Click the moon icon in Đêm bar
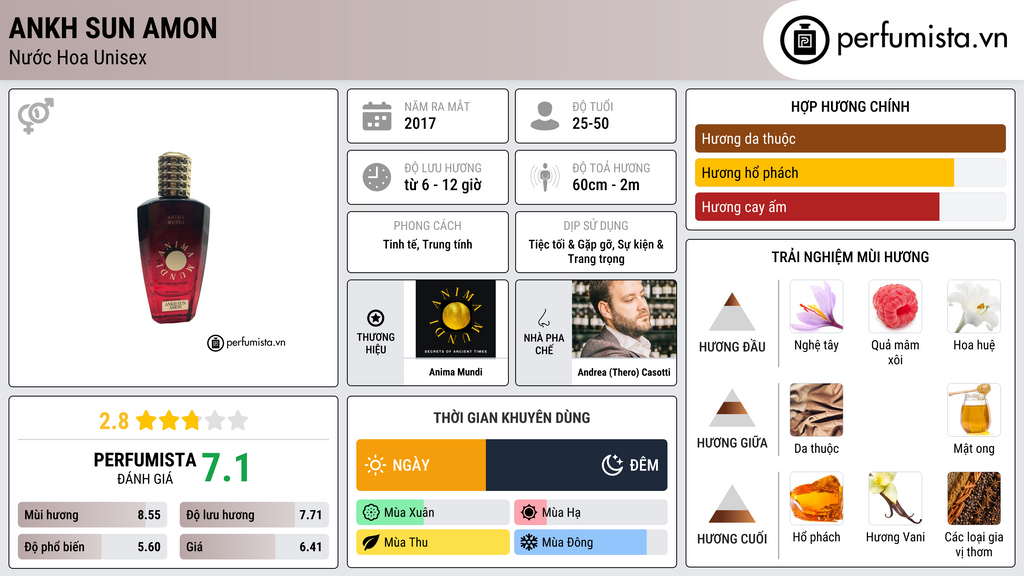Screen dimensions: 1024x576 [x=612, y=465]
